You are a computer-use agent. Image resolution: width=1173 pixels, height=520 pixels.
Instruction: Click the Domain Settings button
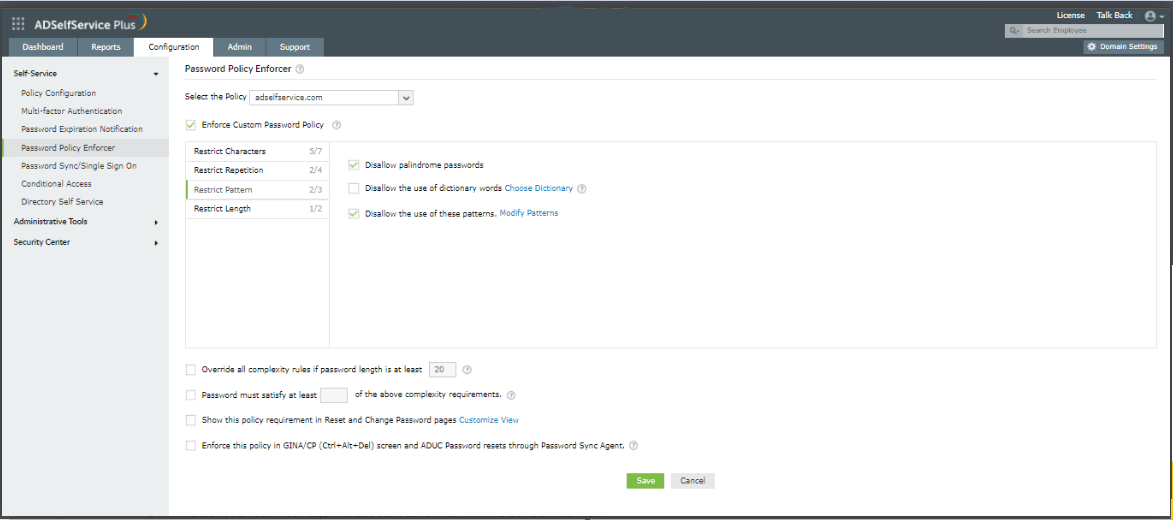point(1124,46)
